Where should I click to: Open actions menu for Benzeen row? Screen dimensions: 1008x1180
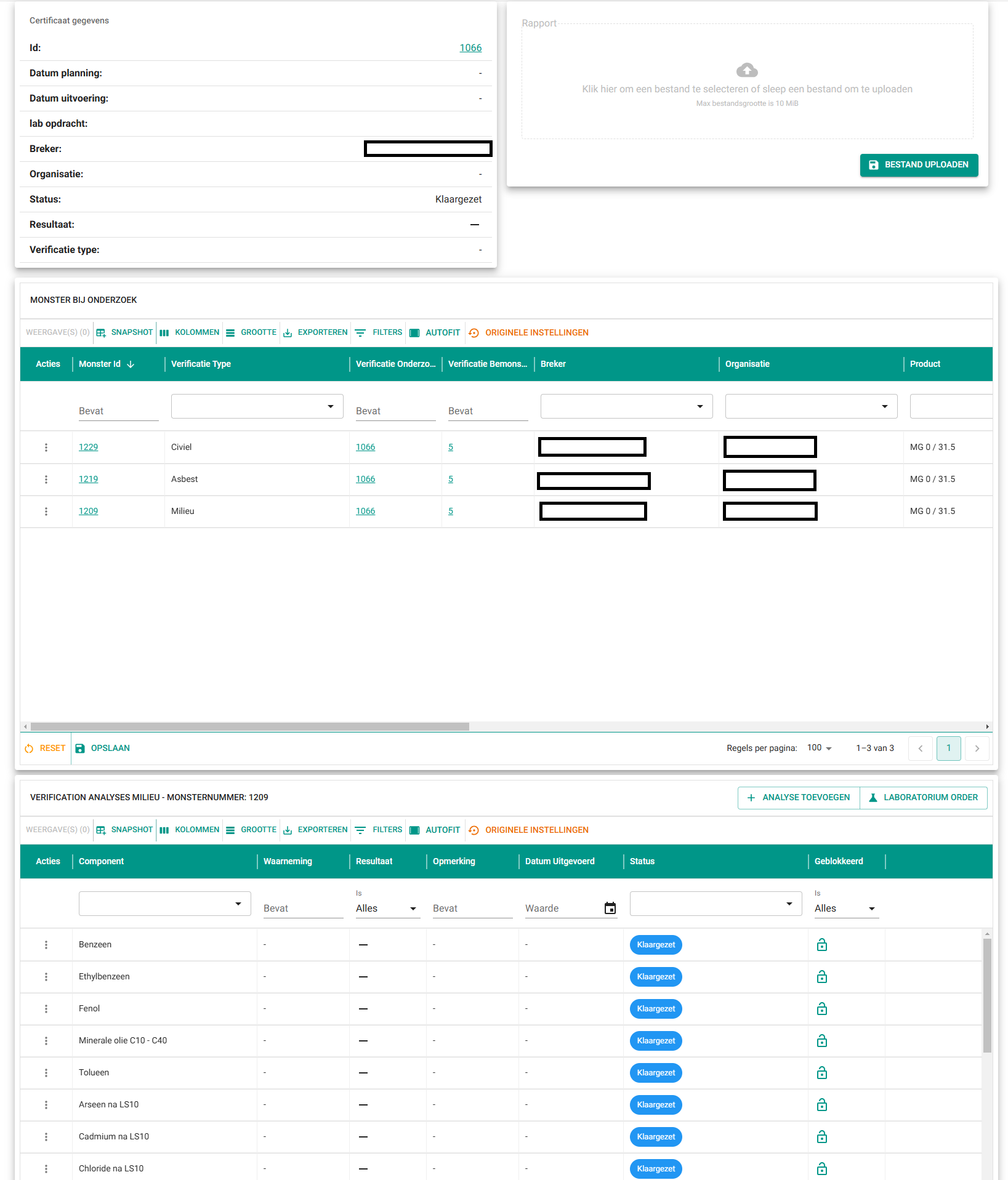click(46, 945)
